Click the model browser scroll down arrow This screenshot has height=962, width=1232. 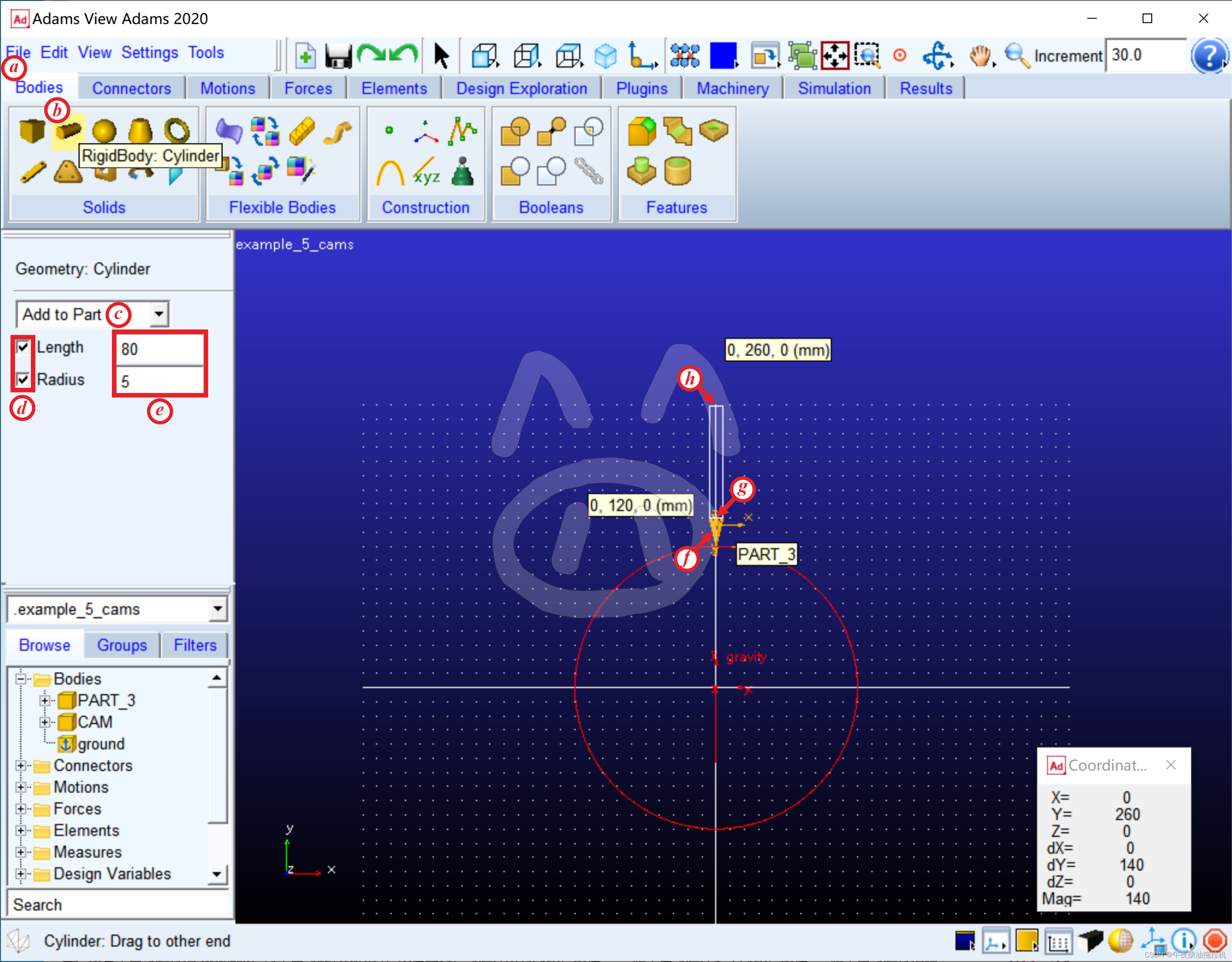[217, 875]
